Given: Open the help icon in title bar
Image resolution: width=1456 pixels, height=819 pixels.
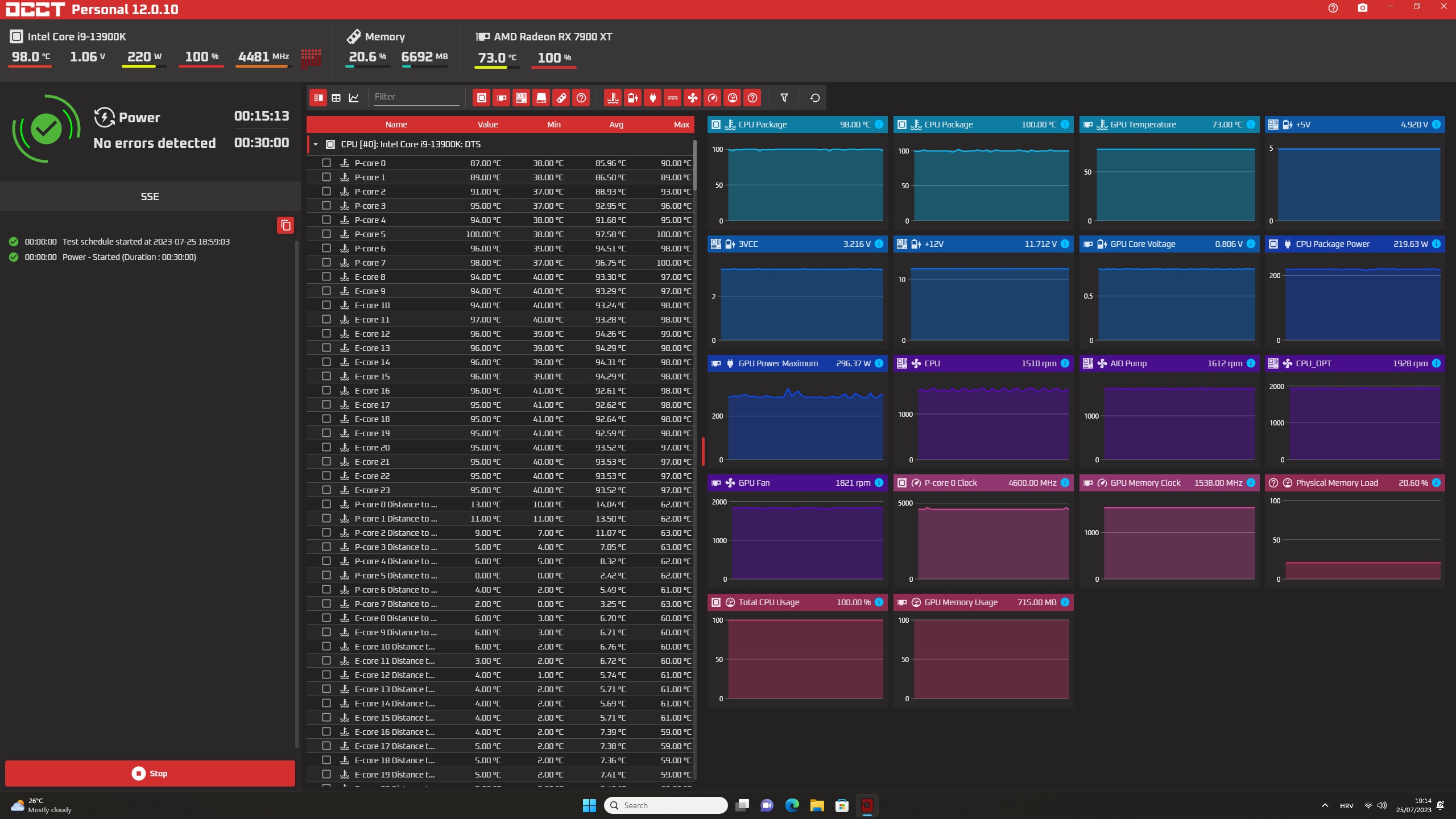Looking at the screenshot, I should point(1333,8).
